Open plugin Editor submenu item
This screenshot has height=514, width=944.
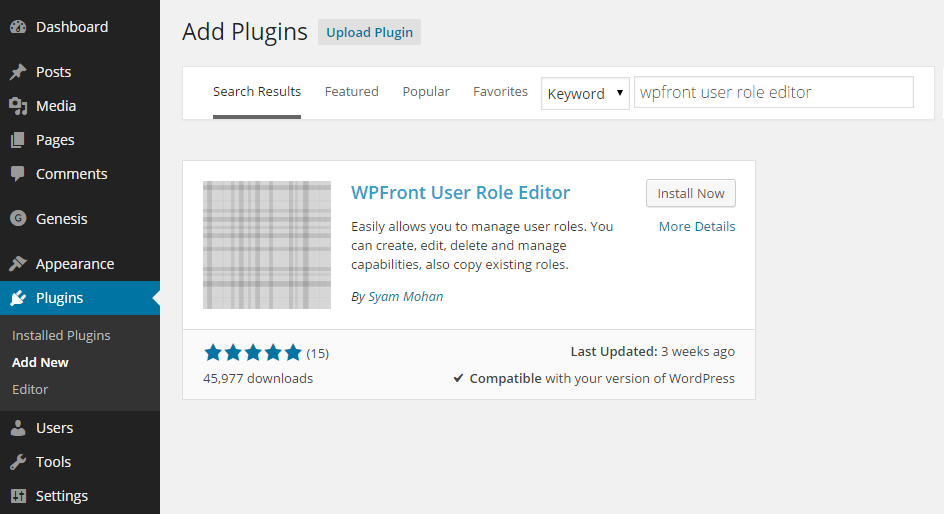point(30,389)
